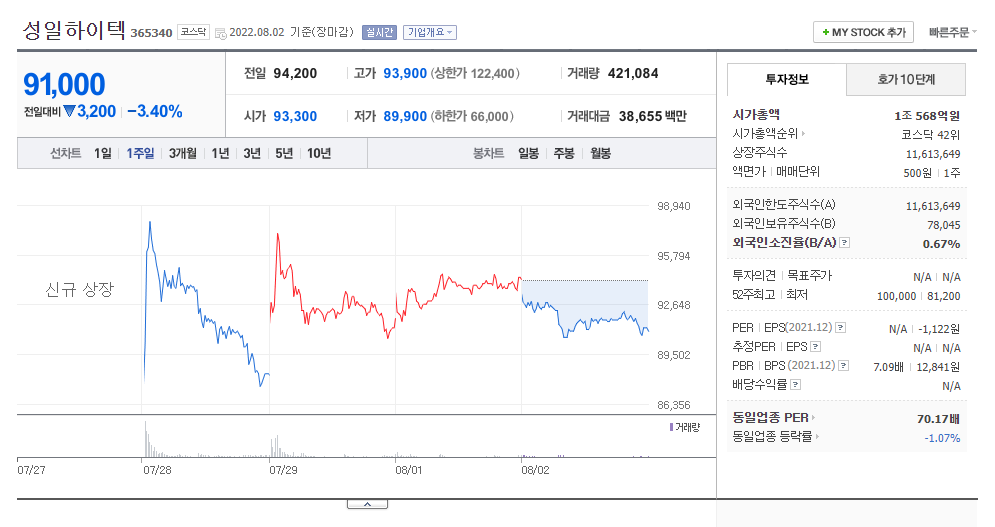995x527 pixels.
Task: Click the change rate -3.40%
Action: click(155, 112)
